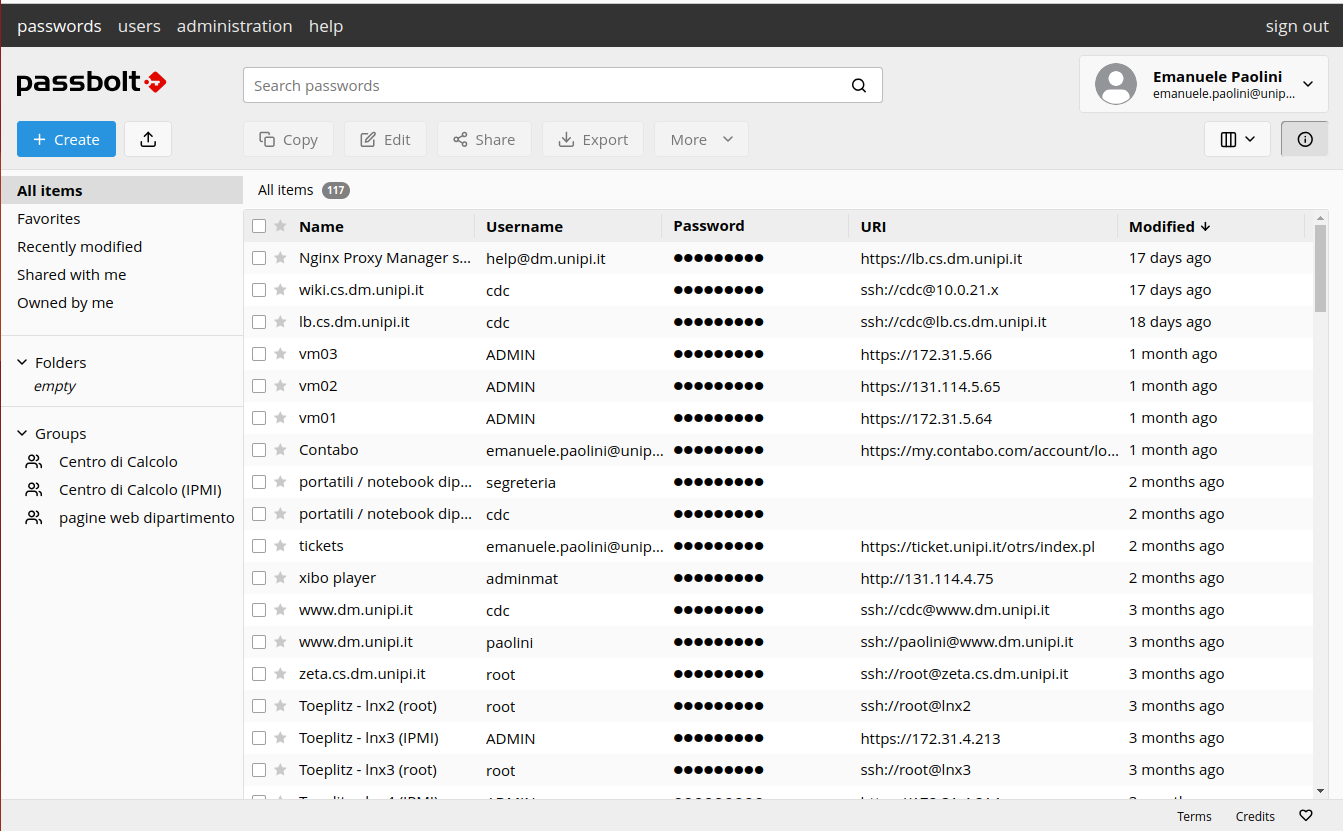The image size is (1343, 831).
Task: Star the vm03 entry as favorite
Action: 280,354
